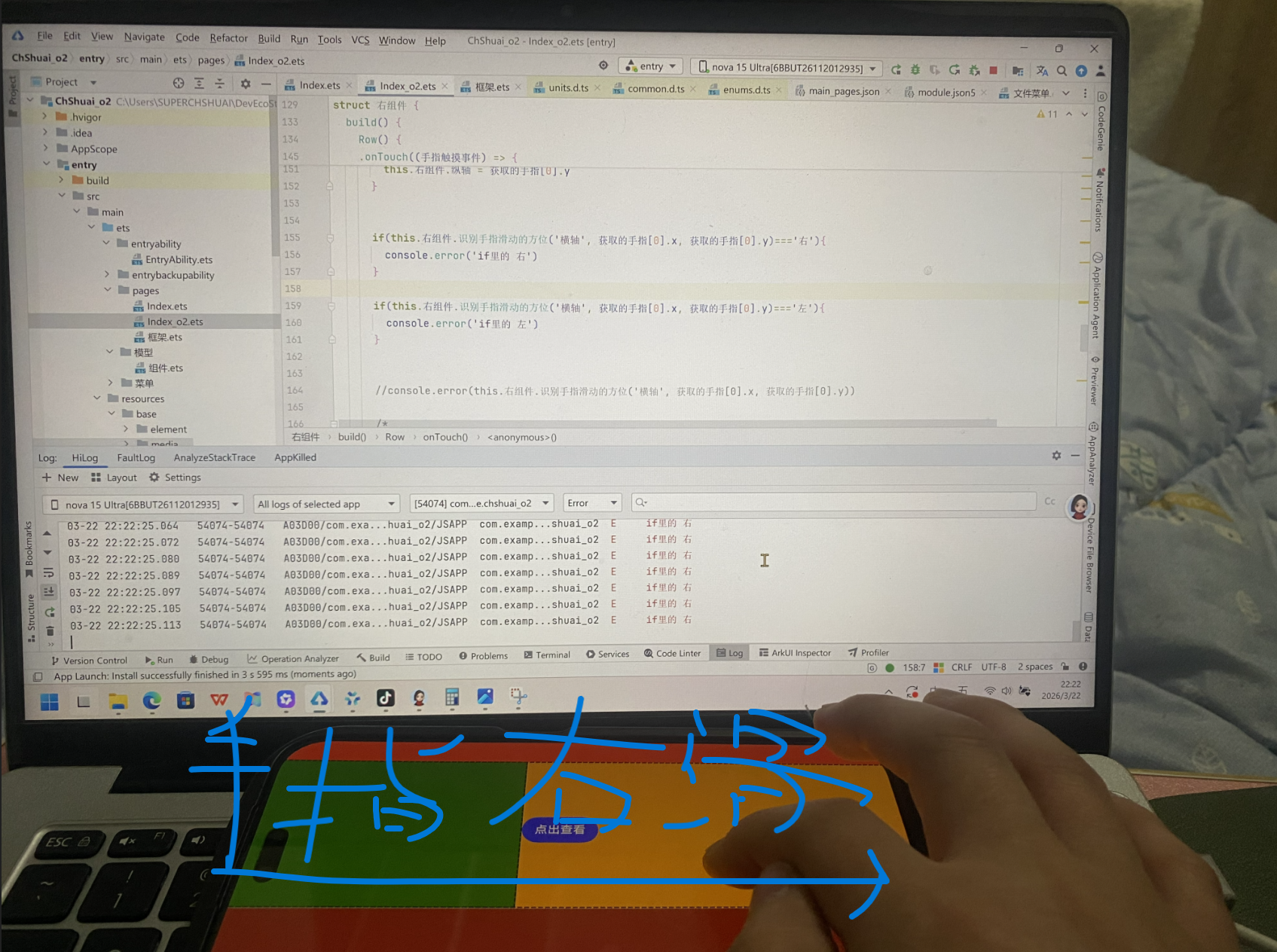The image size is (1277, 952).
Task: Click the green Debug bug icon
Action: pos(915,69)
